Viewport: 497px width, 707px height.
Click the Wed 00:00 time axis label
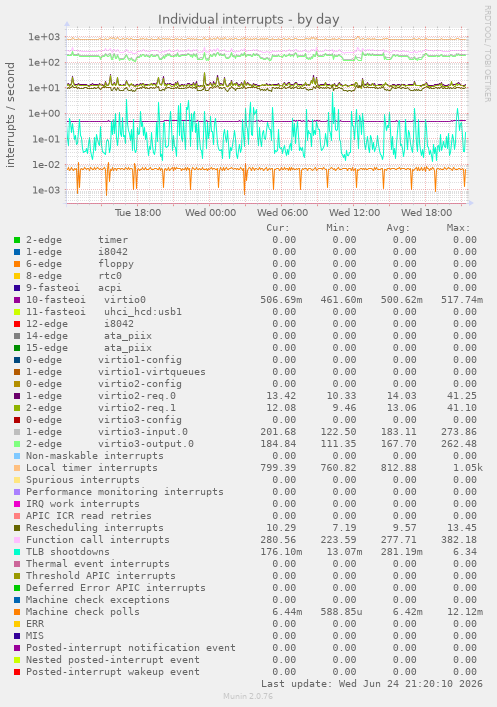click(210, 212)
